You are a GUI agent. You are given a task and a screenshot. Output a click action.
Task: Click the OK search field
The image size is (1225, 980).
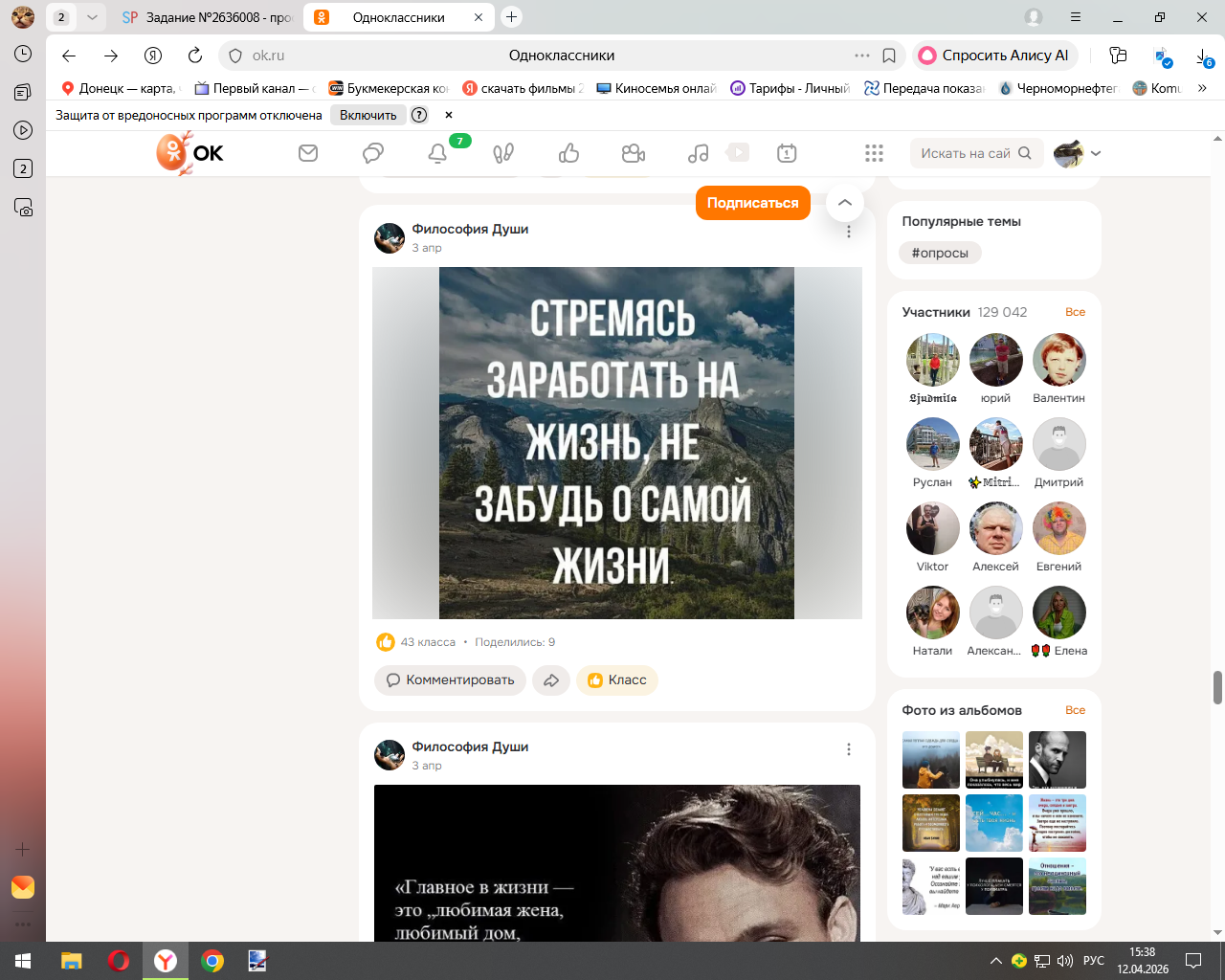tap(975, 153)
